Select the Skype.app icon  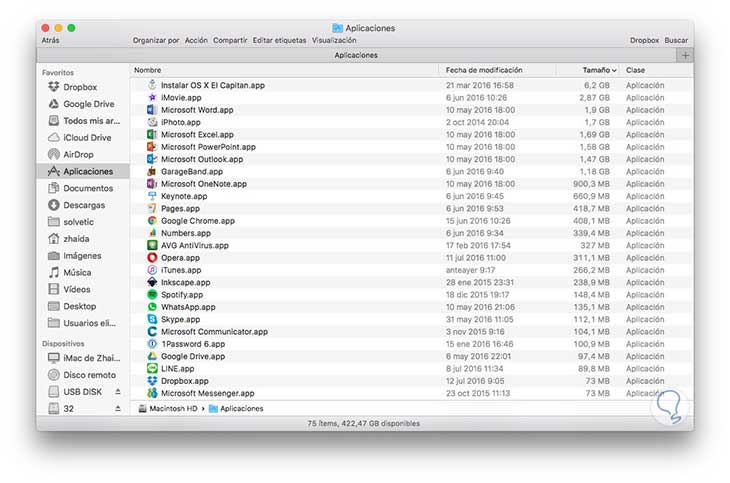[x=152, y=319]
